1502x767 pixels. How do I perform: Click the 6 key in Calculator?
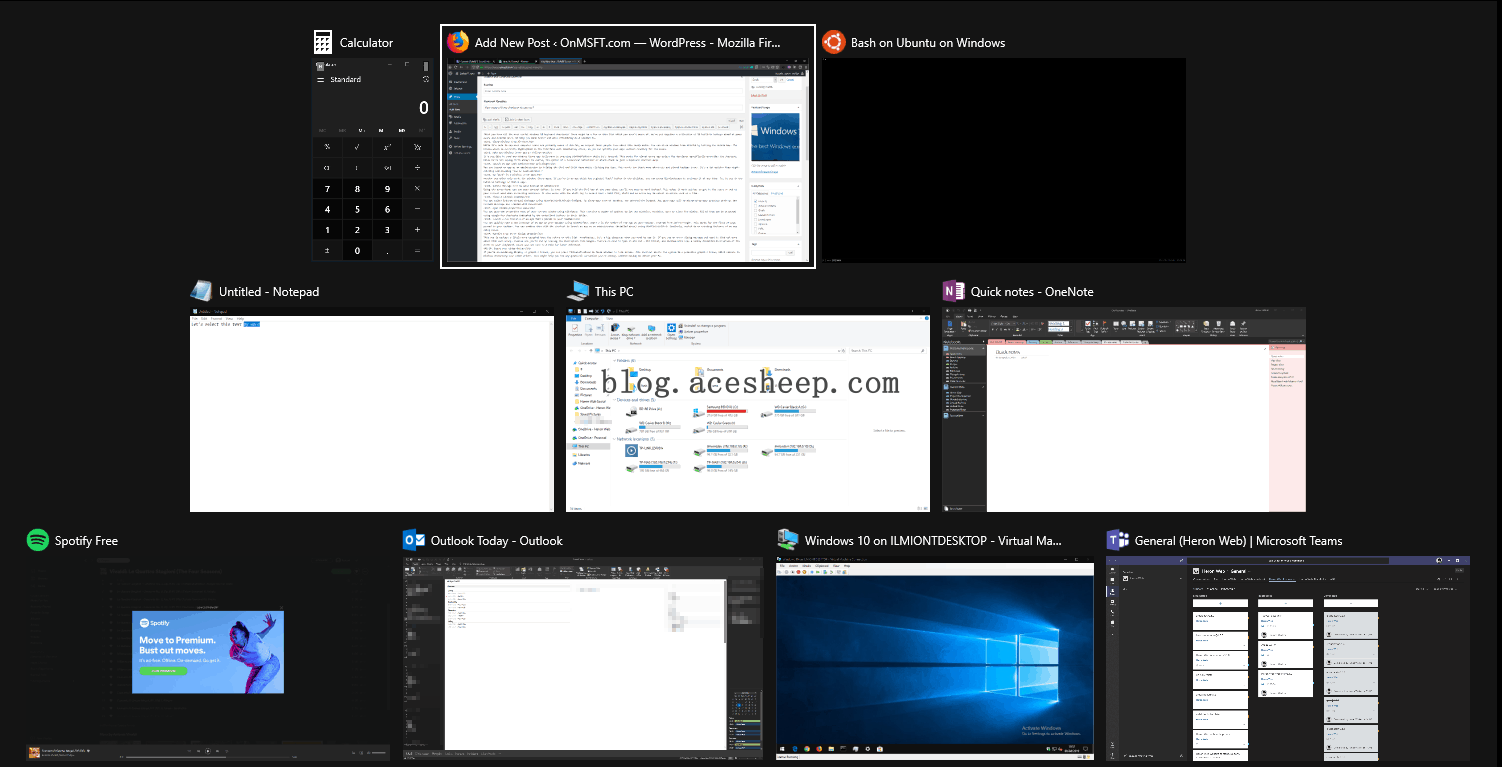click(387, 209)
